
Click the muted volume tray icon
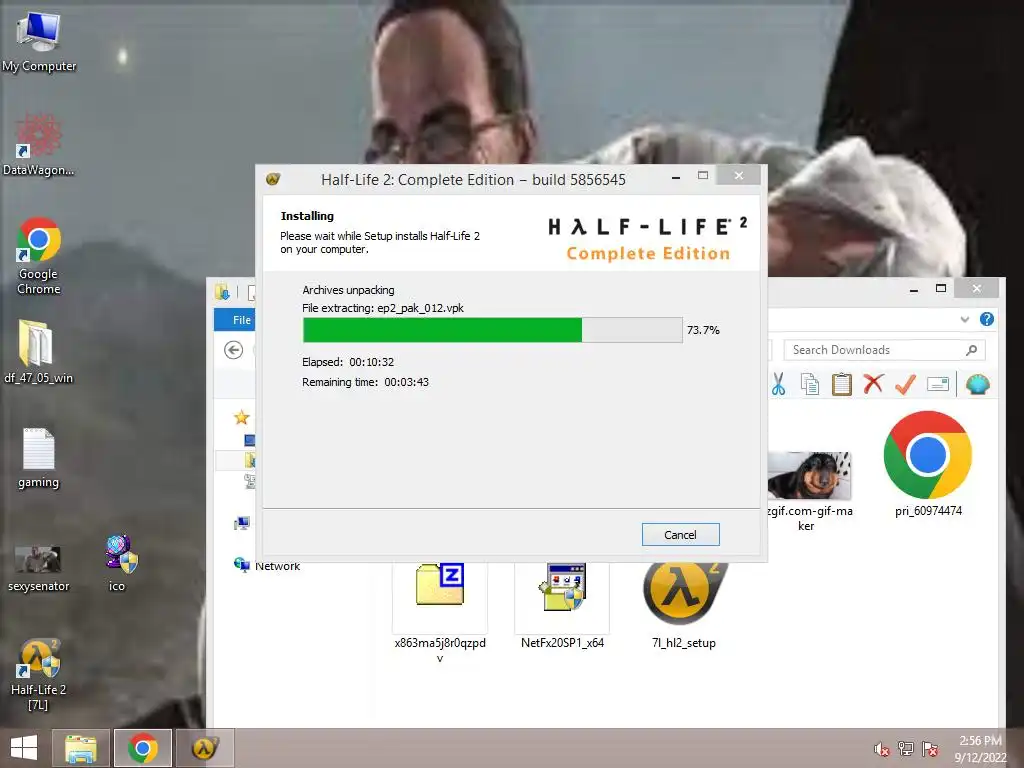click(881, 749)
